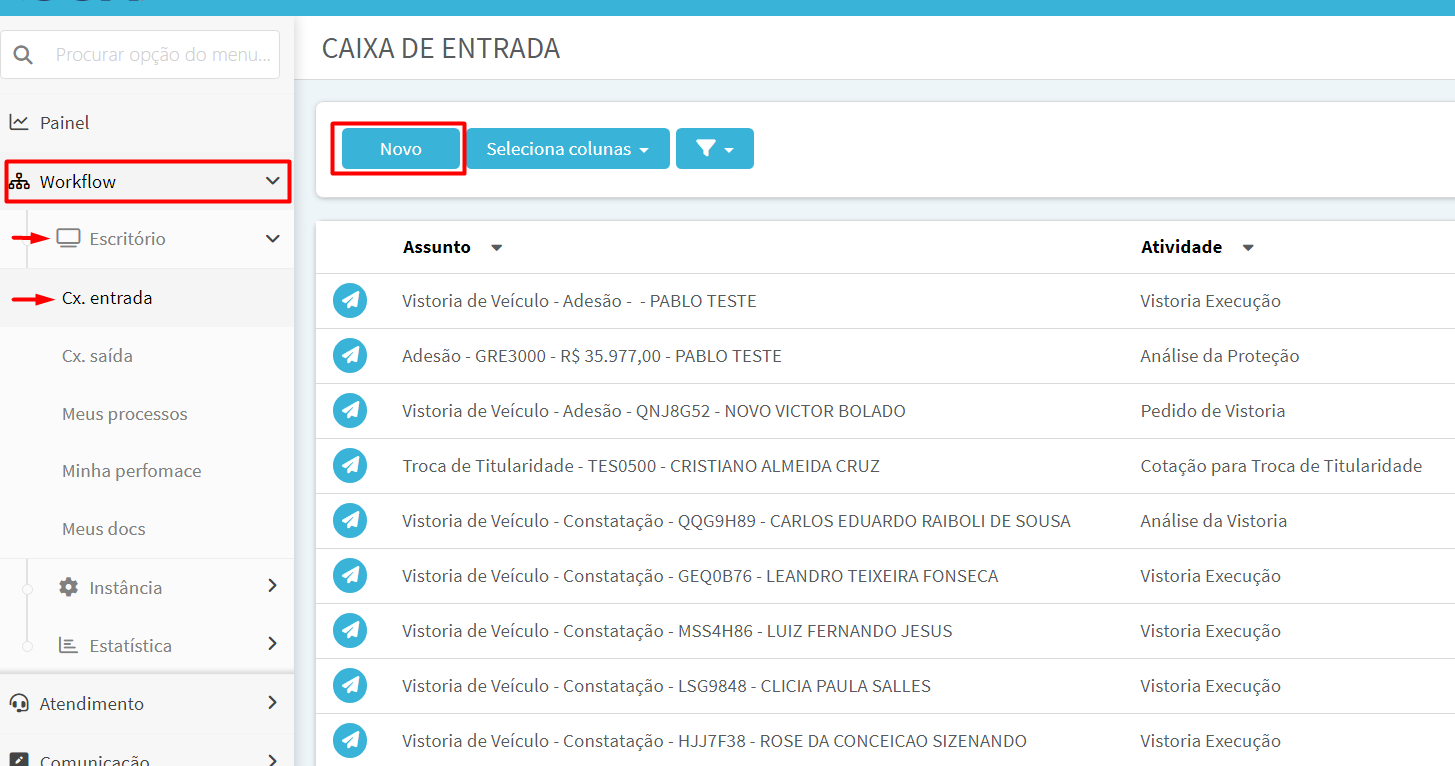1455x766 pixels.
Task: Click send icon for Adesão GRE3000 row
Action: point(350,355)
